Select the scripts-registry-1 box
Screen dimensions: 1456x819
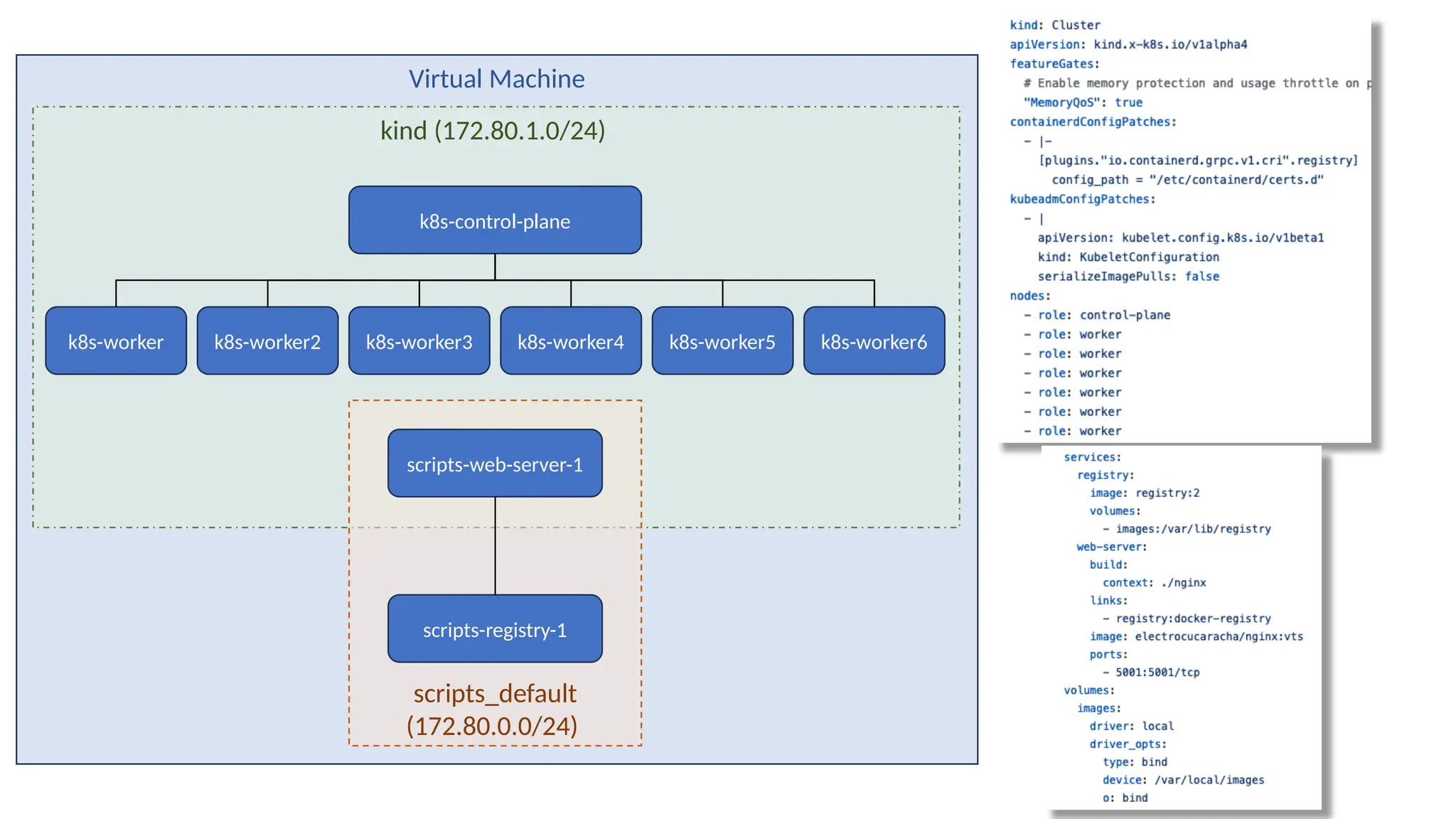coord(495,630)
